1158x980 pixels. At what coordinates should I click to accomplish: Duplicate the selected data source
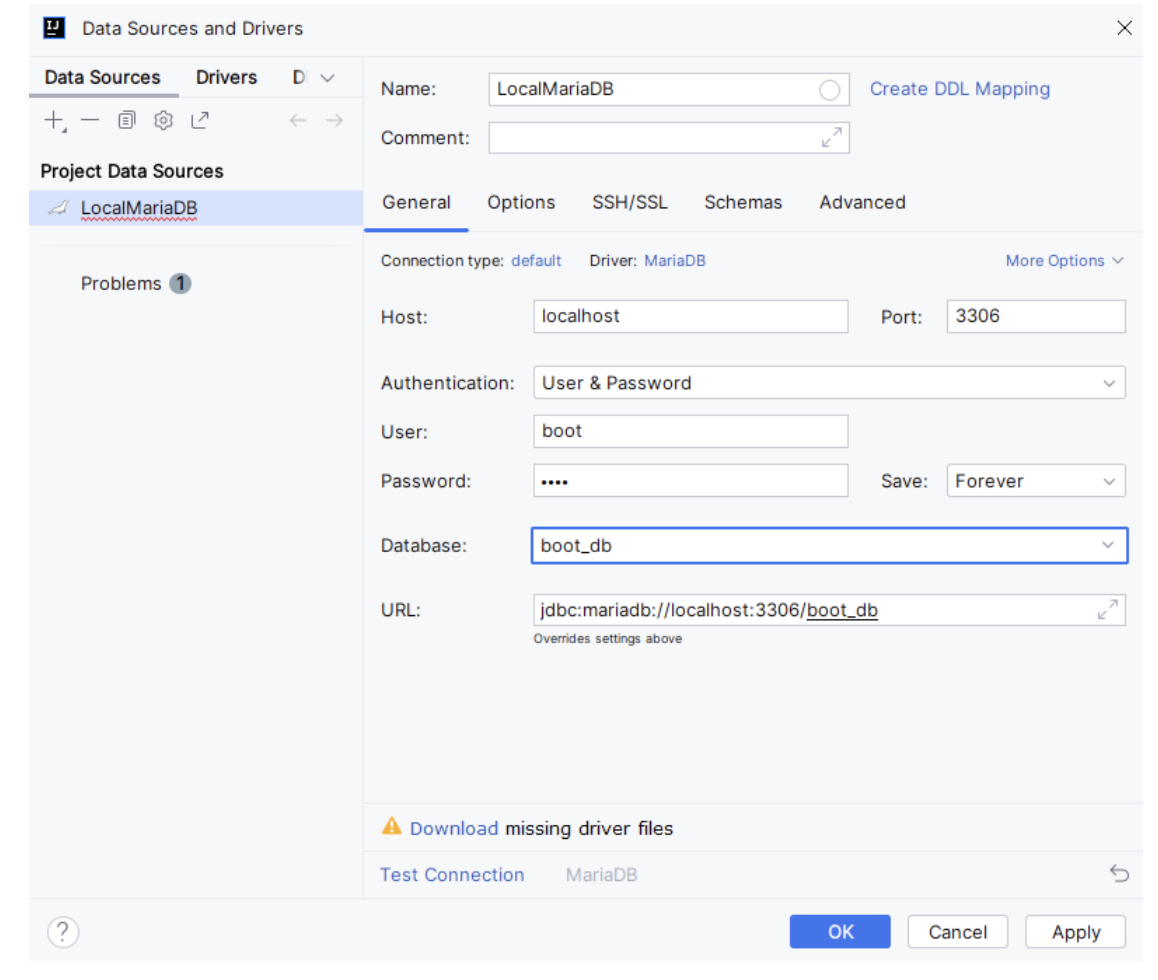(127, 120)
